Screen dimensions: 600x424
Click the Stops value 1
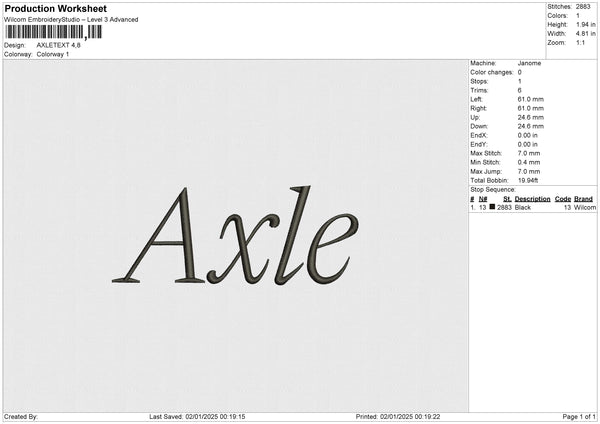[x=519, y=81]
